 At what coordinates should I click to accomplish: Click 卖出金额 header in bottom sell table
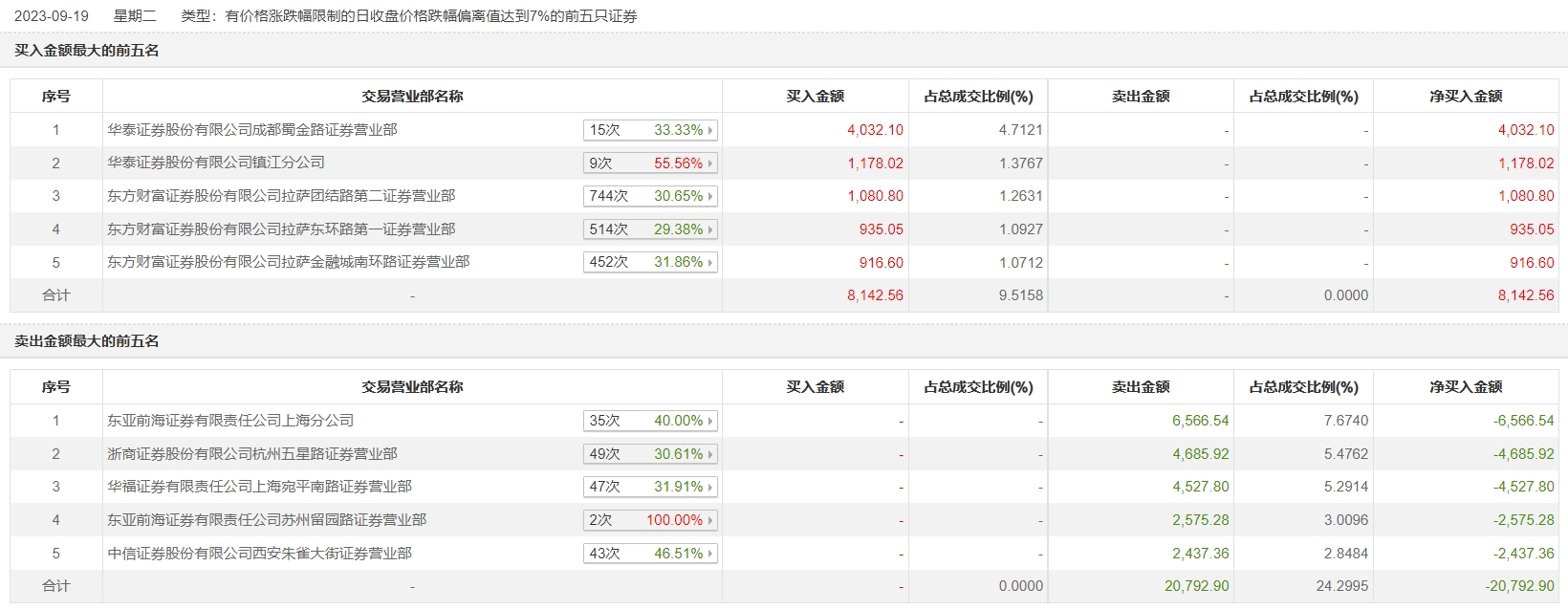point(1141,387)
